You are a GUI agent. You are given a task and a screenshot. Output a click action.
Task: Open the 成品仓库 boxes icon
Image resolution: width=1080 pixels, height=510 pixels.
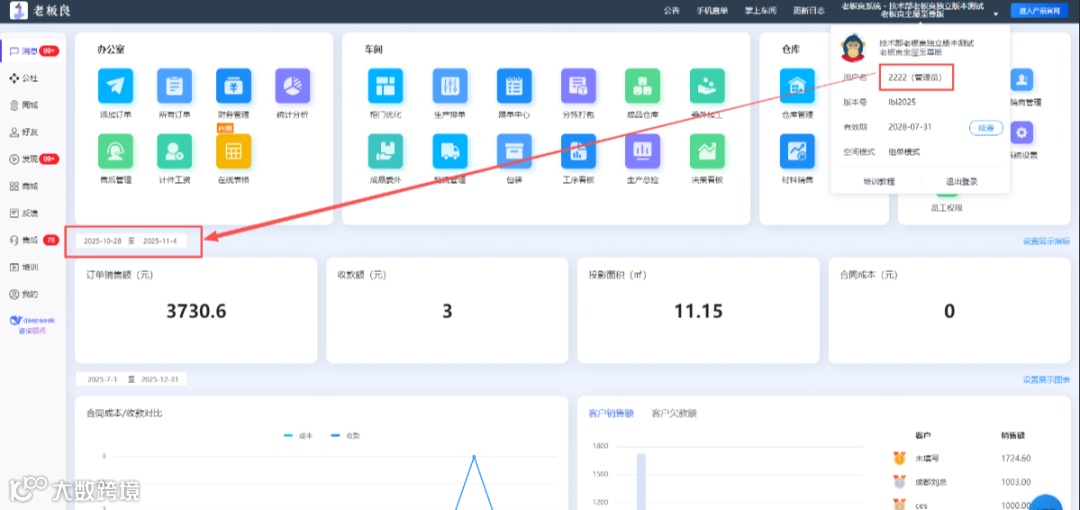[643, 86]
